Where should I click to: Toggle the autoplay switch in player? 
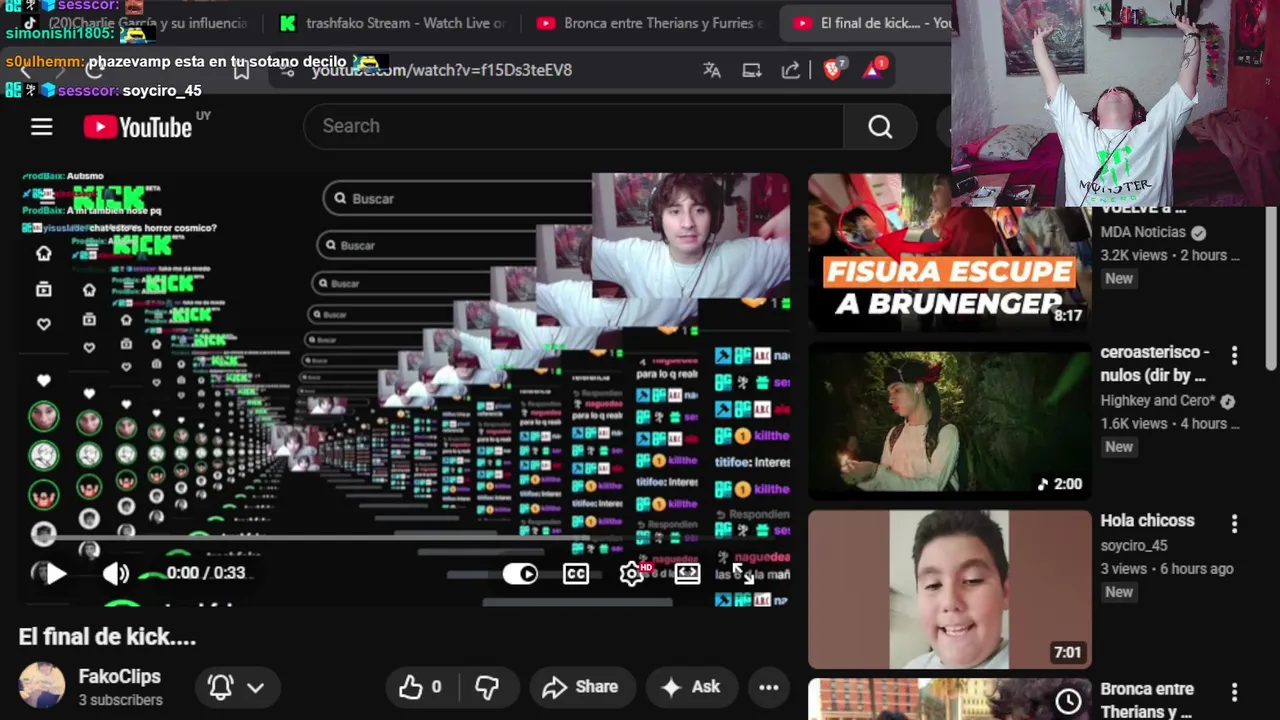pyautogui.click(x=520, y=573)
